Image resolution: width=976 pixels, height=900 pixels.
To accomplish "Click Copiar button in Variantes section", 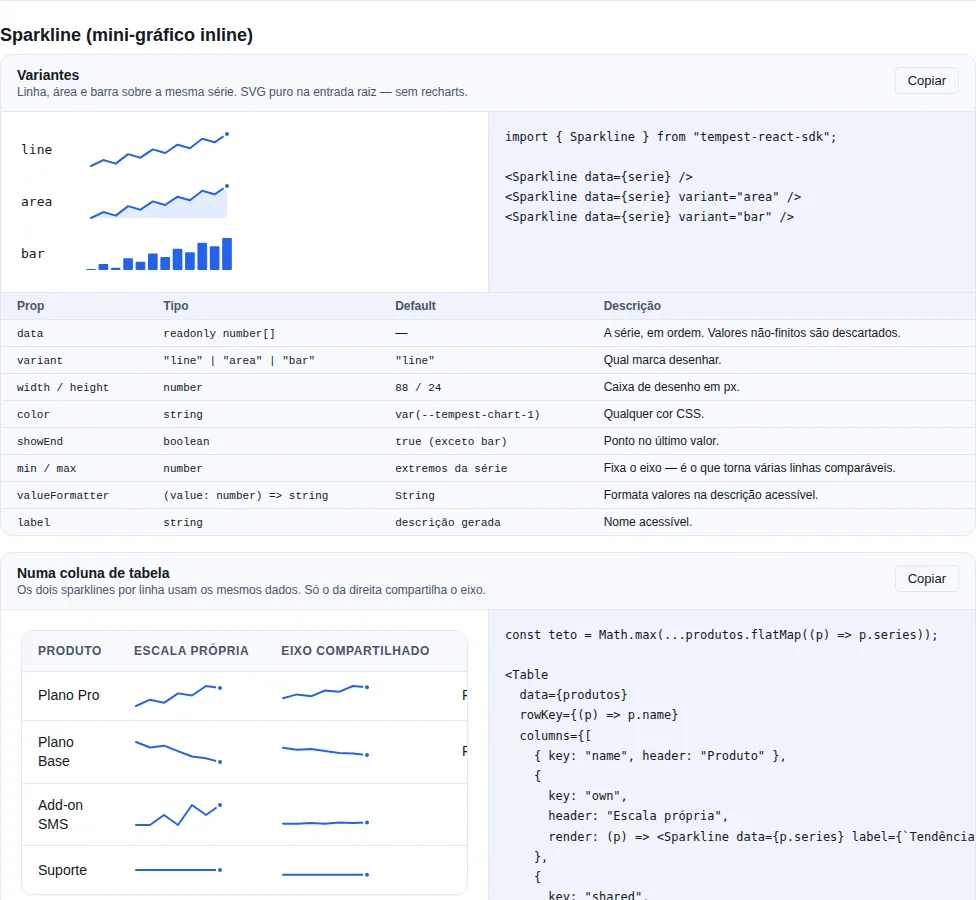I will (926, 81).
